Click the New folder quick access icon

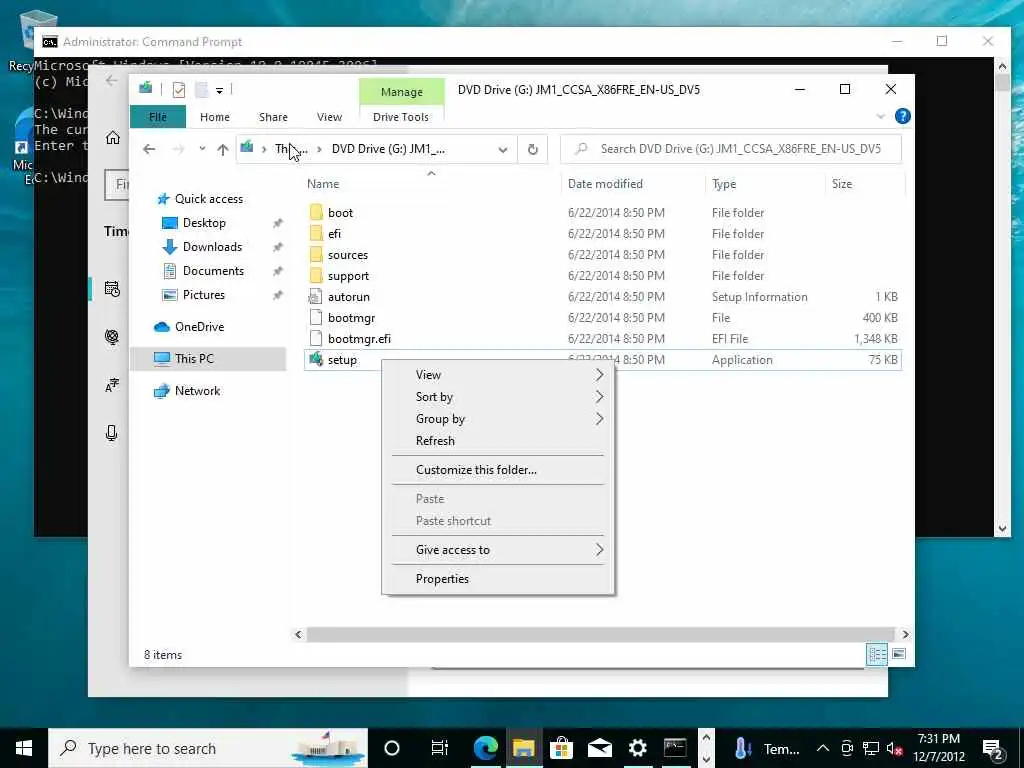pyautogui.click(x=201, y=89)
